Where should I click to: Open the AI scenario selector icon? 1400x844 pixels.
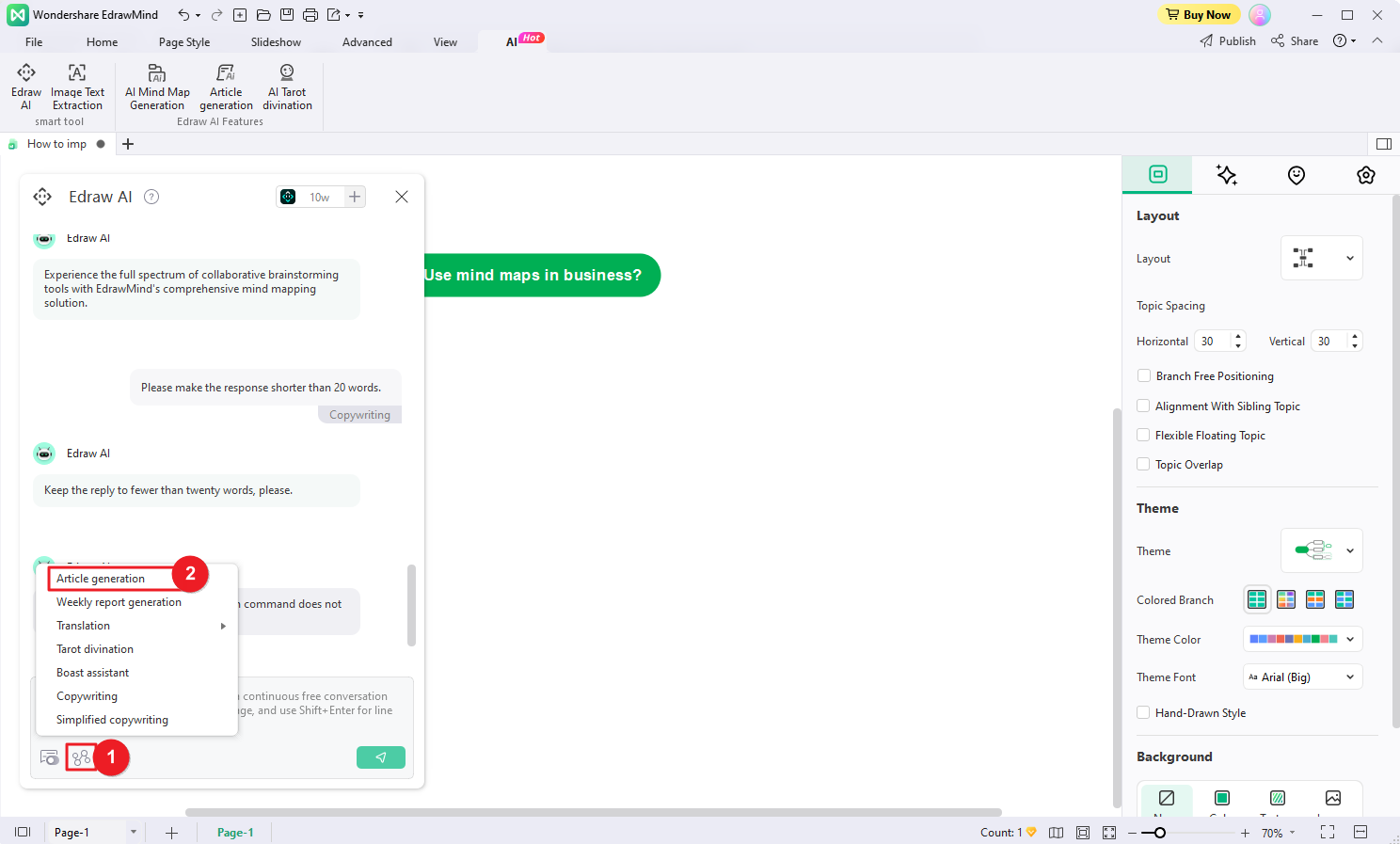[81, 757]
